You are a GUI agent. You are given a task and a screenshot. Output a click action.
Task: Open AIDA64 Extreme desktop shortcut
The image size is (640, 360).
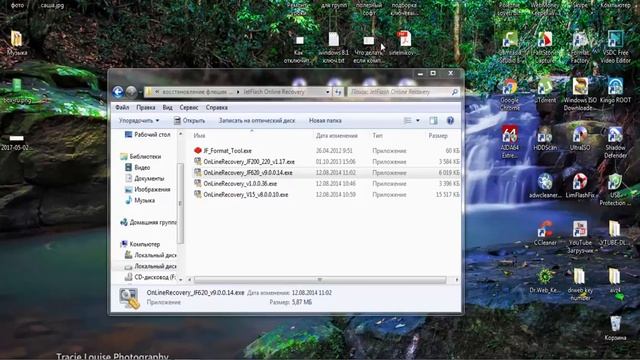[x=509, y=142]
